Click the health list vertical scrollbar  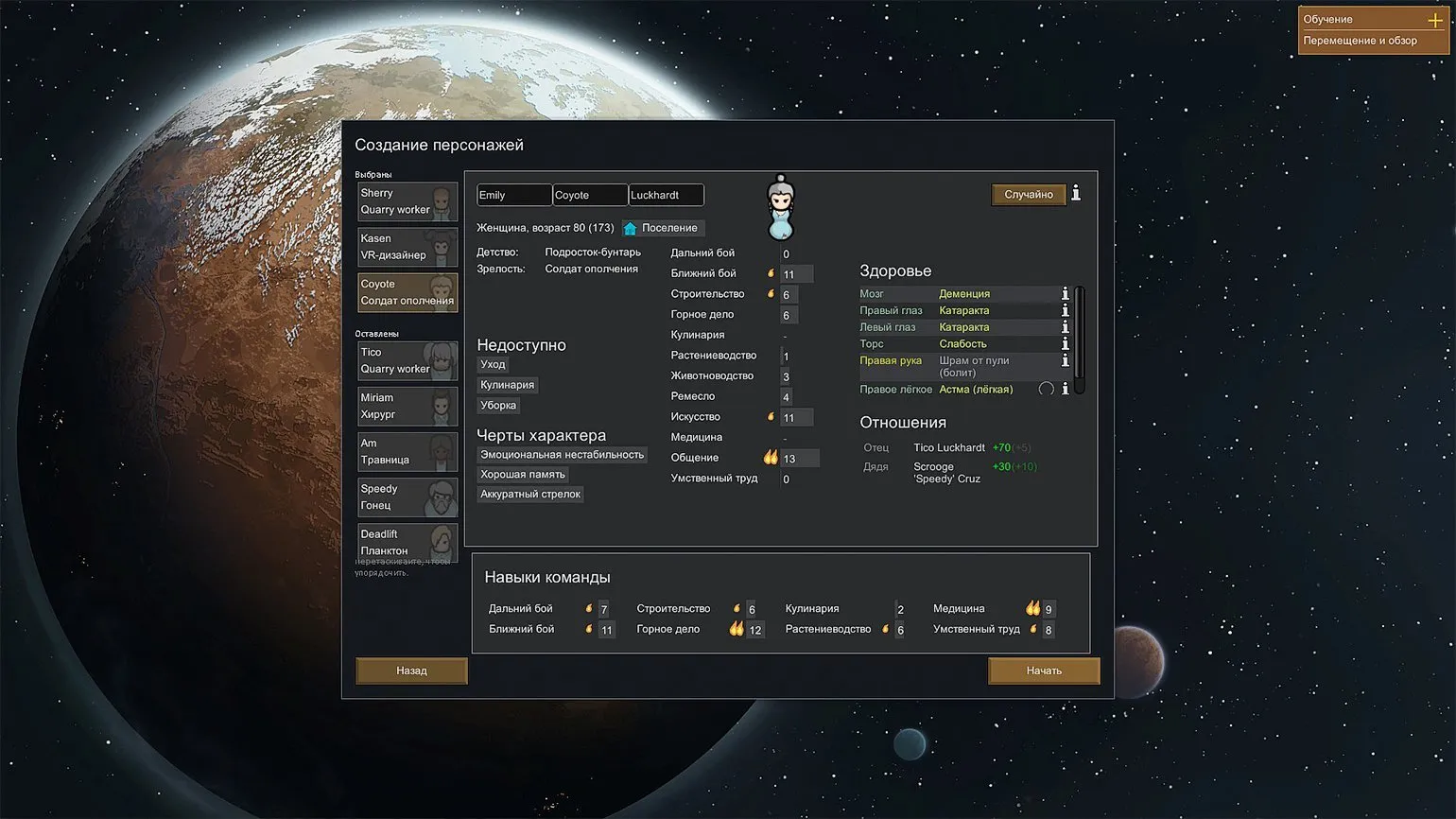[x=1080, y=339]
